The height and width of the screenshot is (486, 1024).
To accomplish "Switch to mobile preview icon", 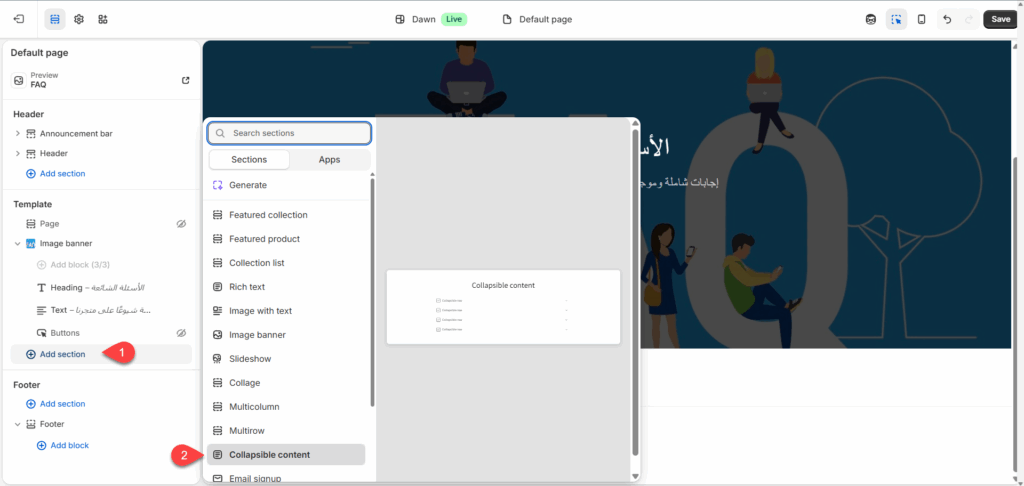I will tap(921, 19).
